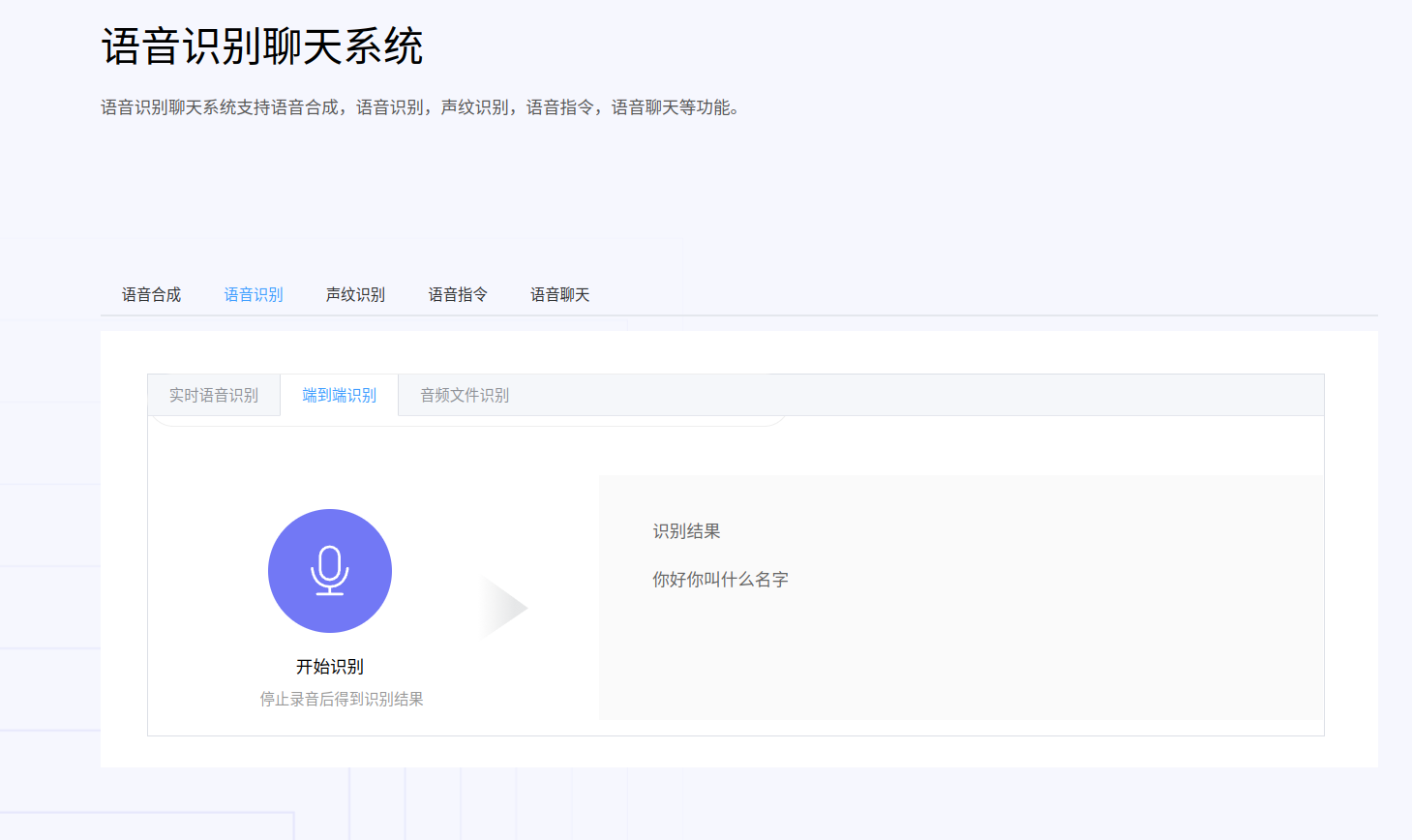Click the 识别结果 heading
Screen dimensions: 1412x840
[686, 531]
